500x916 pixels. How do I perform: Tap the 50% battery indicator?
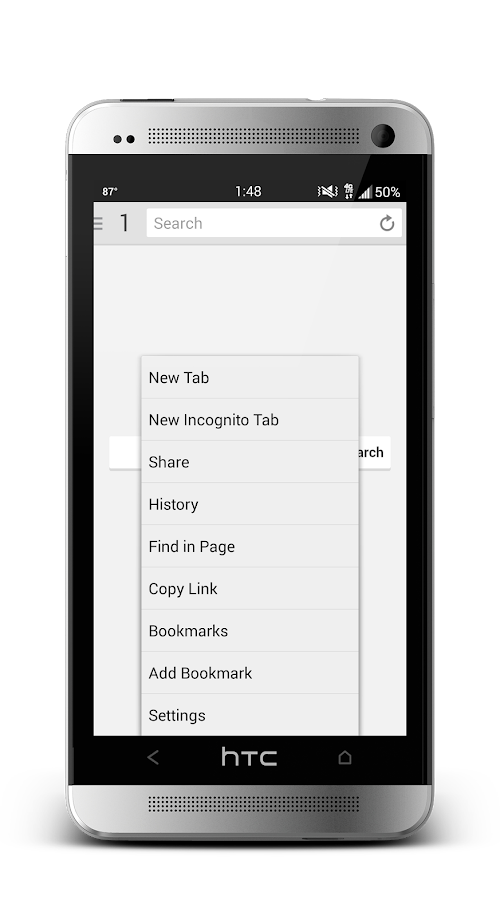pos(387,192)
